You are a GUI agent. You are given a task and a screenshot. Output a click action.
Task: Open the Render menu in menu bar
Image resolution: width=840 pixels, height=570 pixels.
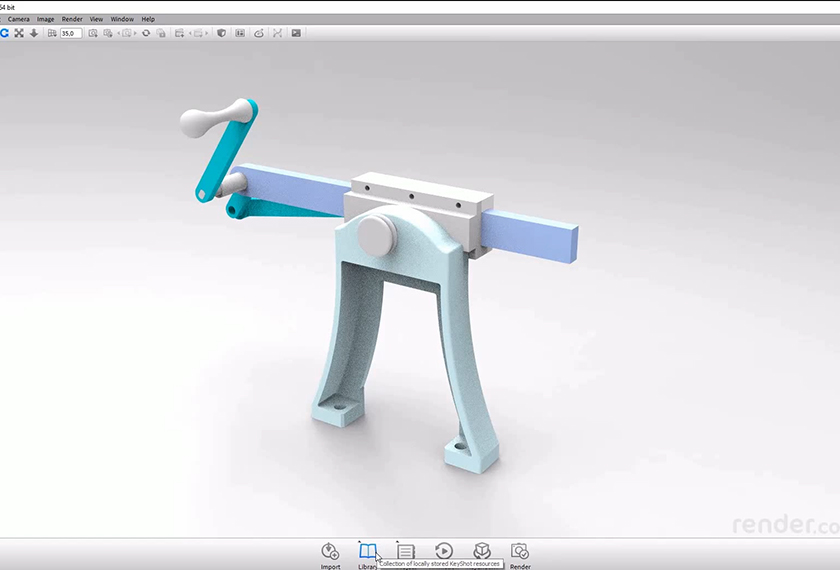coord(72,19)
